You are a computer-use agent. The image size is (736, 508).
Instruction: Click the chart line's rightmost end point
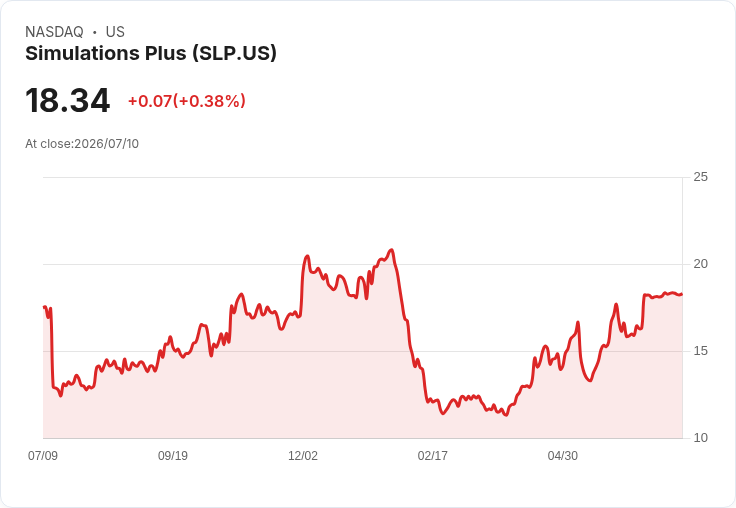coord(682,294)
